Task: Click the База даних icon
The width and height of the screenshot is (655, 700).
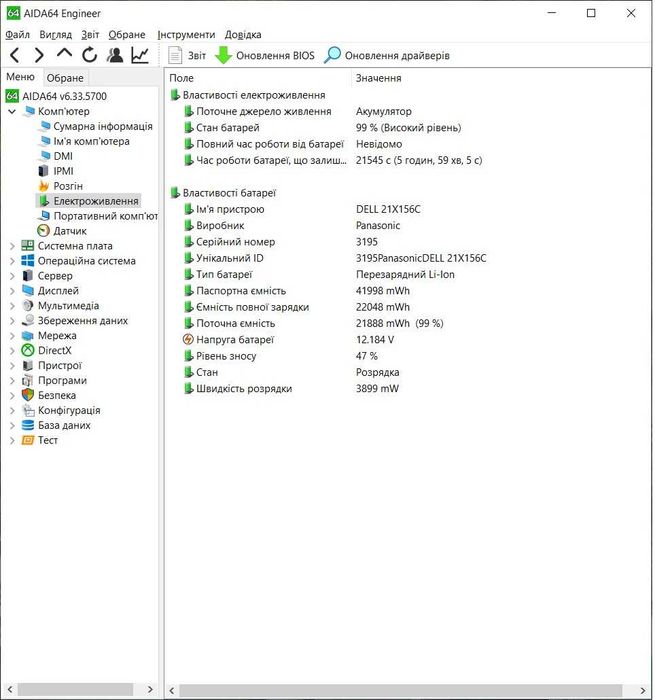Action: coord(28,425)
